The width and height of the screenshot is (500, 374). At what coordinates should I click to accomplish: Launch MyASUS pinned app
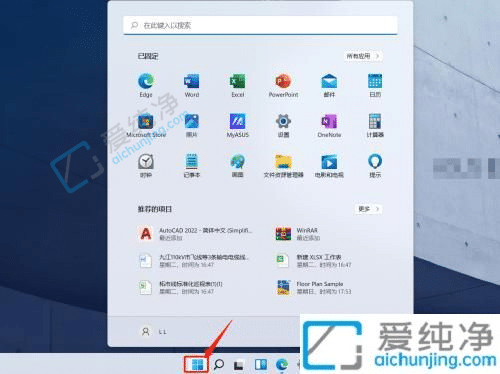pos(238,126)
